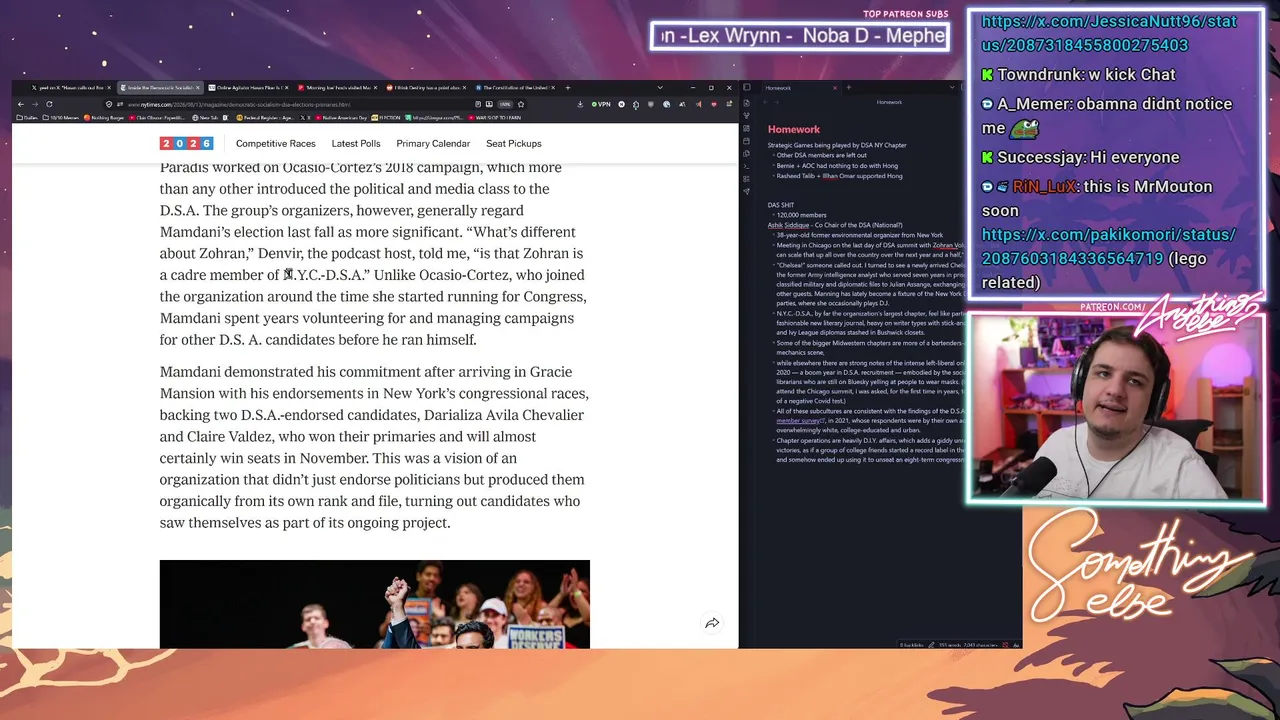
Task: Open graph view in Obsidian ribbon
Action: tap(746, 116)
